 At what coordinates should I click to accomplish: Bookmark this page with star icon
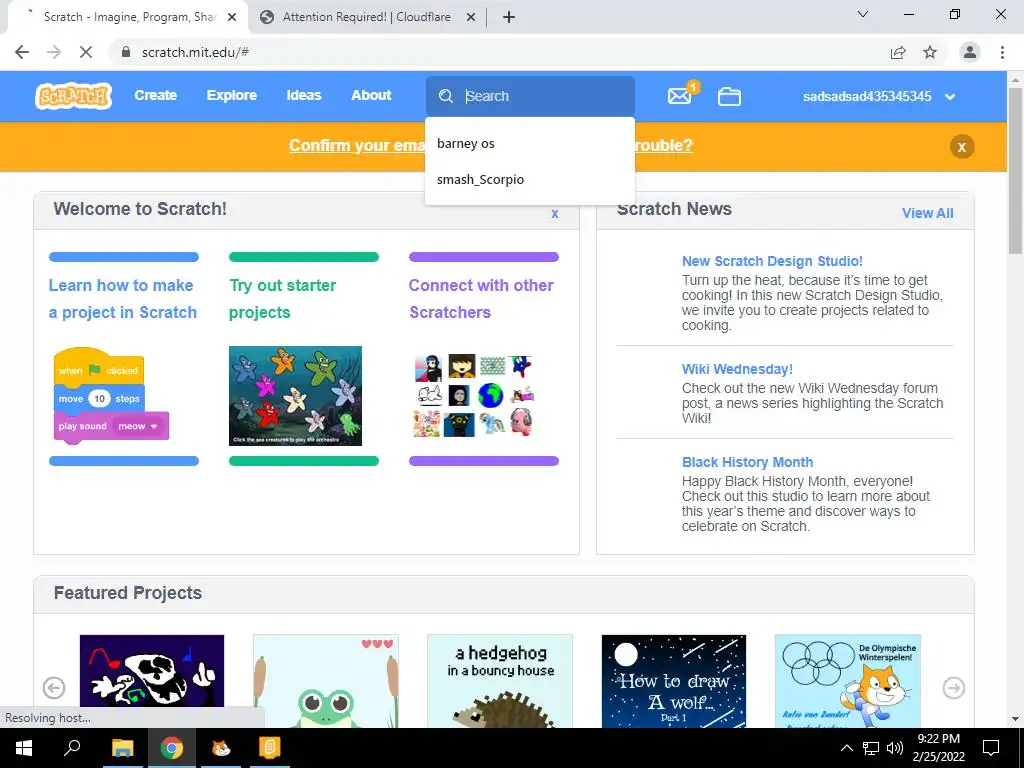pyautogui.click(x=930, y=52)
